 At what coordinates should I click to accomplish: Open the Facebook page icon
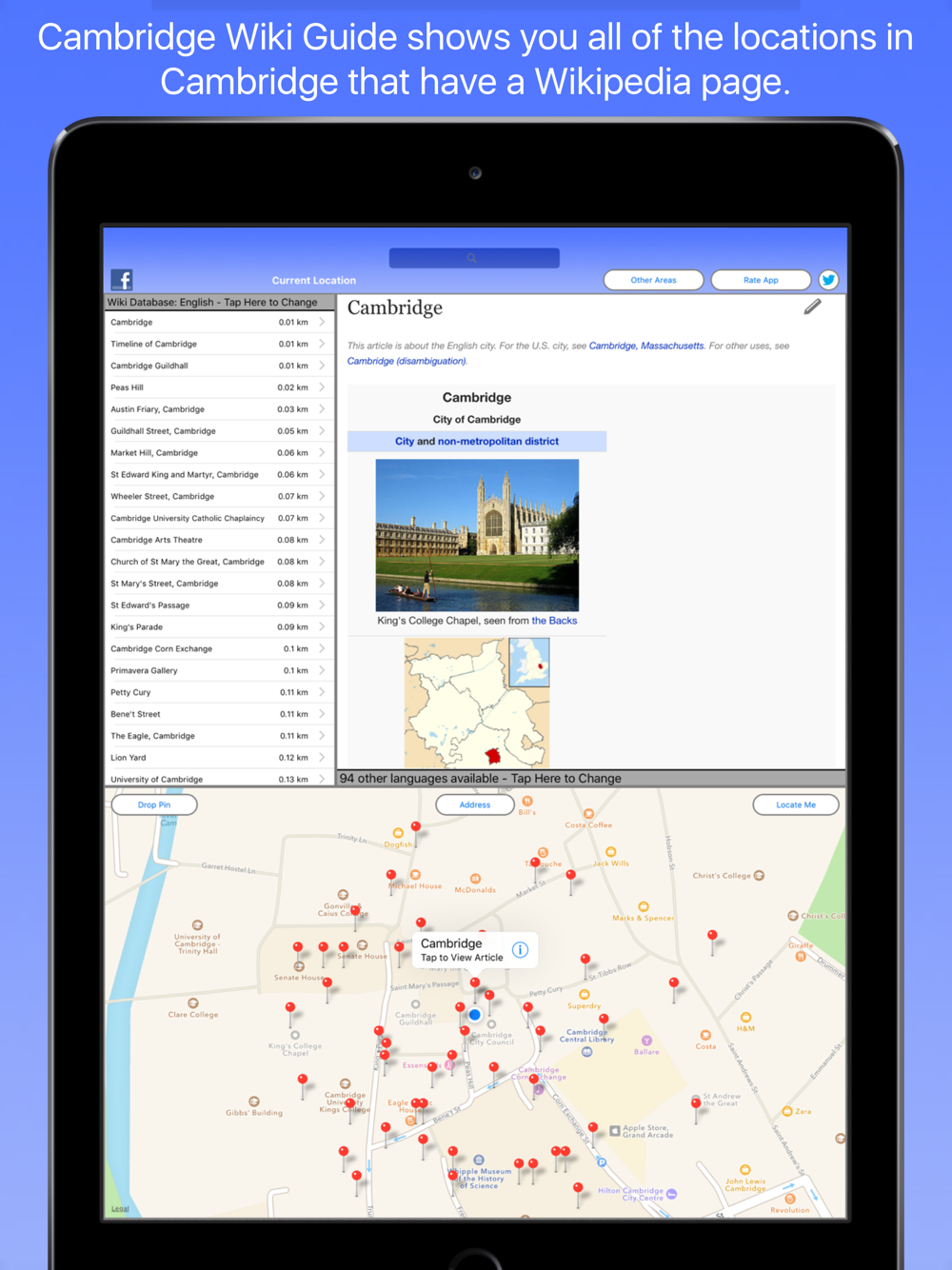[x=122, y=280]
